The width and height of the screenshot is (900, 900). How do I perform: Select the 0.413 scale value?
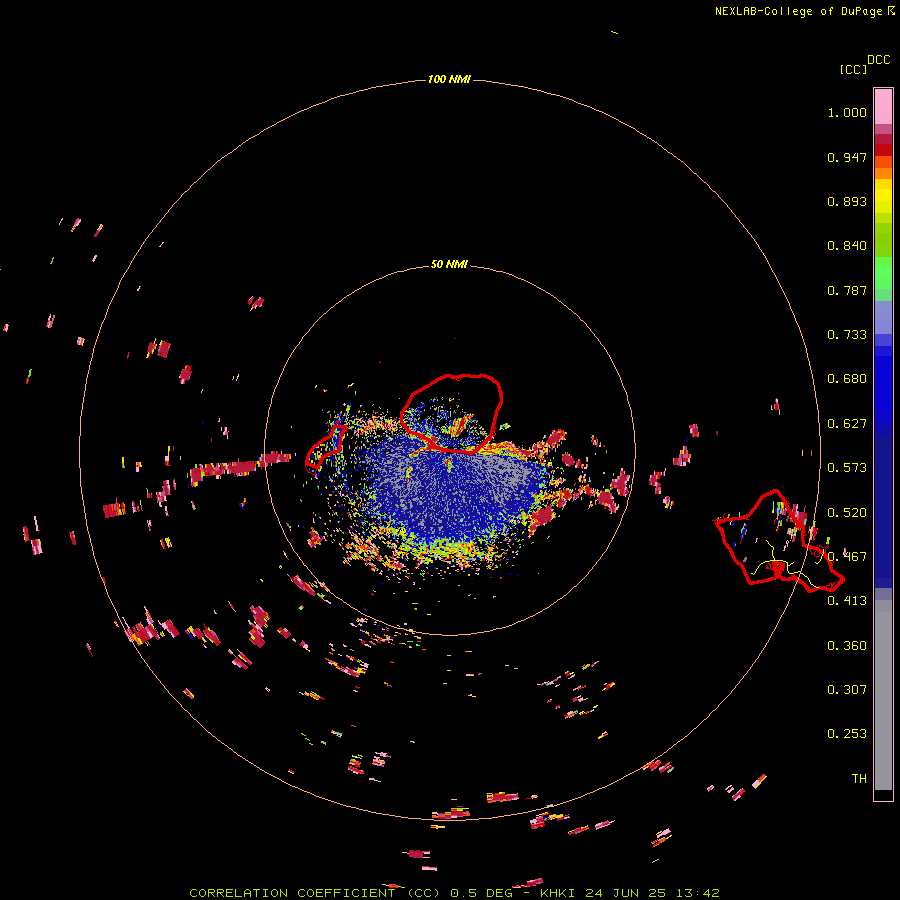point(847,601)
